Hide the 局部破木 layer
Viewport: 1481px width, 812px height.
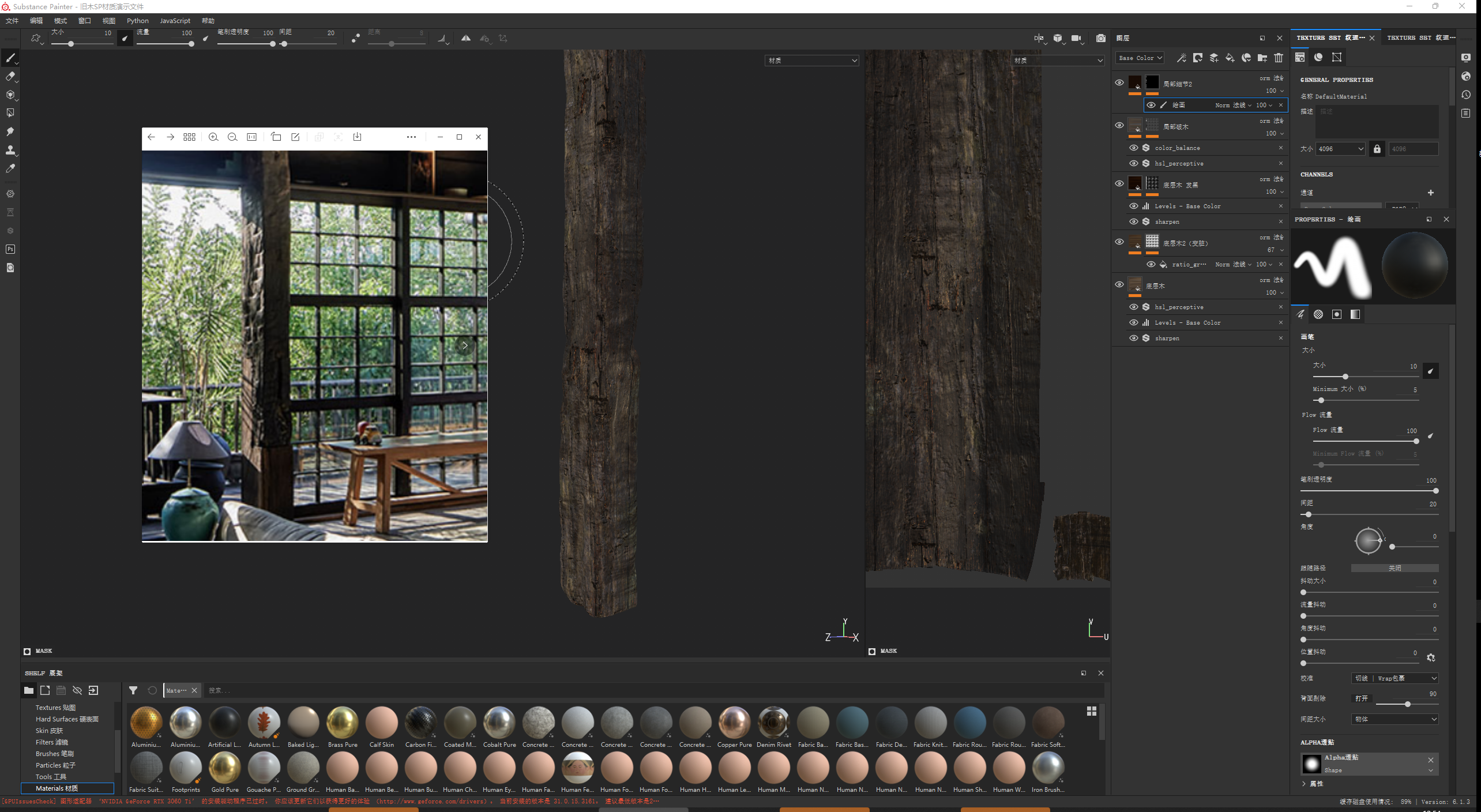click(1119, 125)
